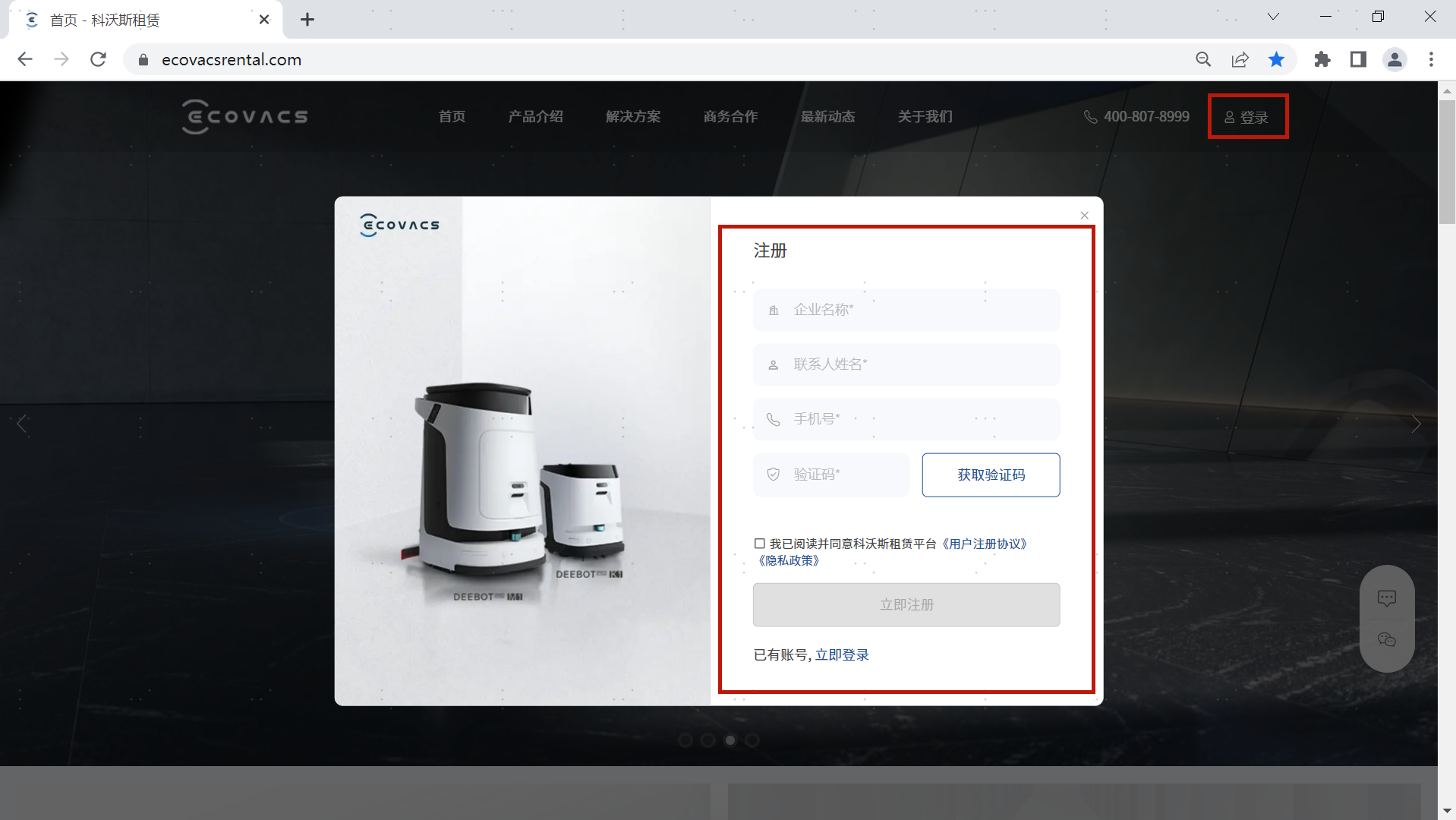Show next banner slide
Screen dimensions: 1456x820
(x=1416, y=424)
